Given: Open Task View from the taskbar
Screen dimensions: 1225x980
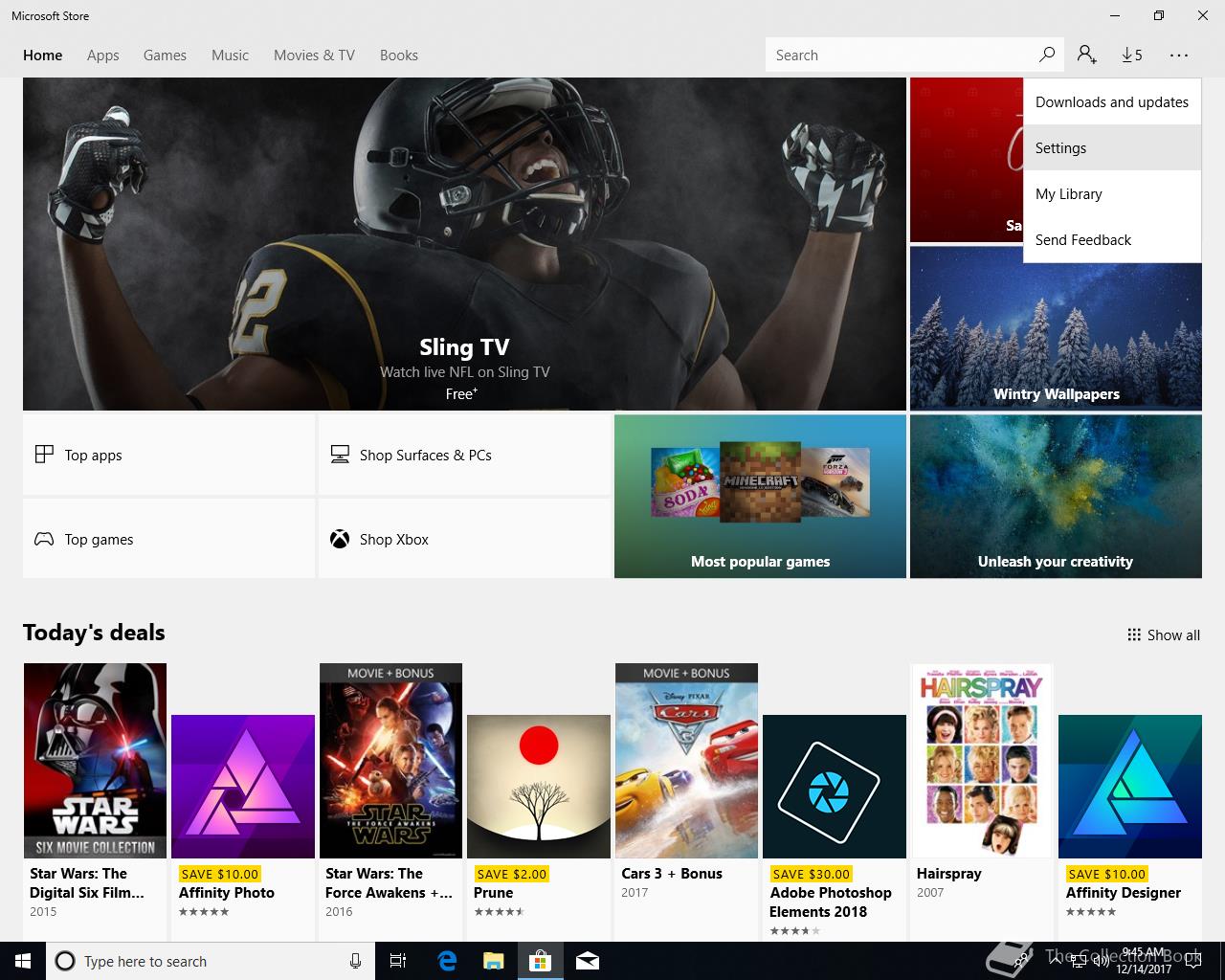Looking at the screenshot, I should [x=399, y=961].
